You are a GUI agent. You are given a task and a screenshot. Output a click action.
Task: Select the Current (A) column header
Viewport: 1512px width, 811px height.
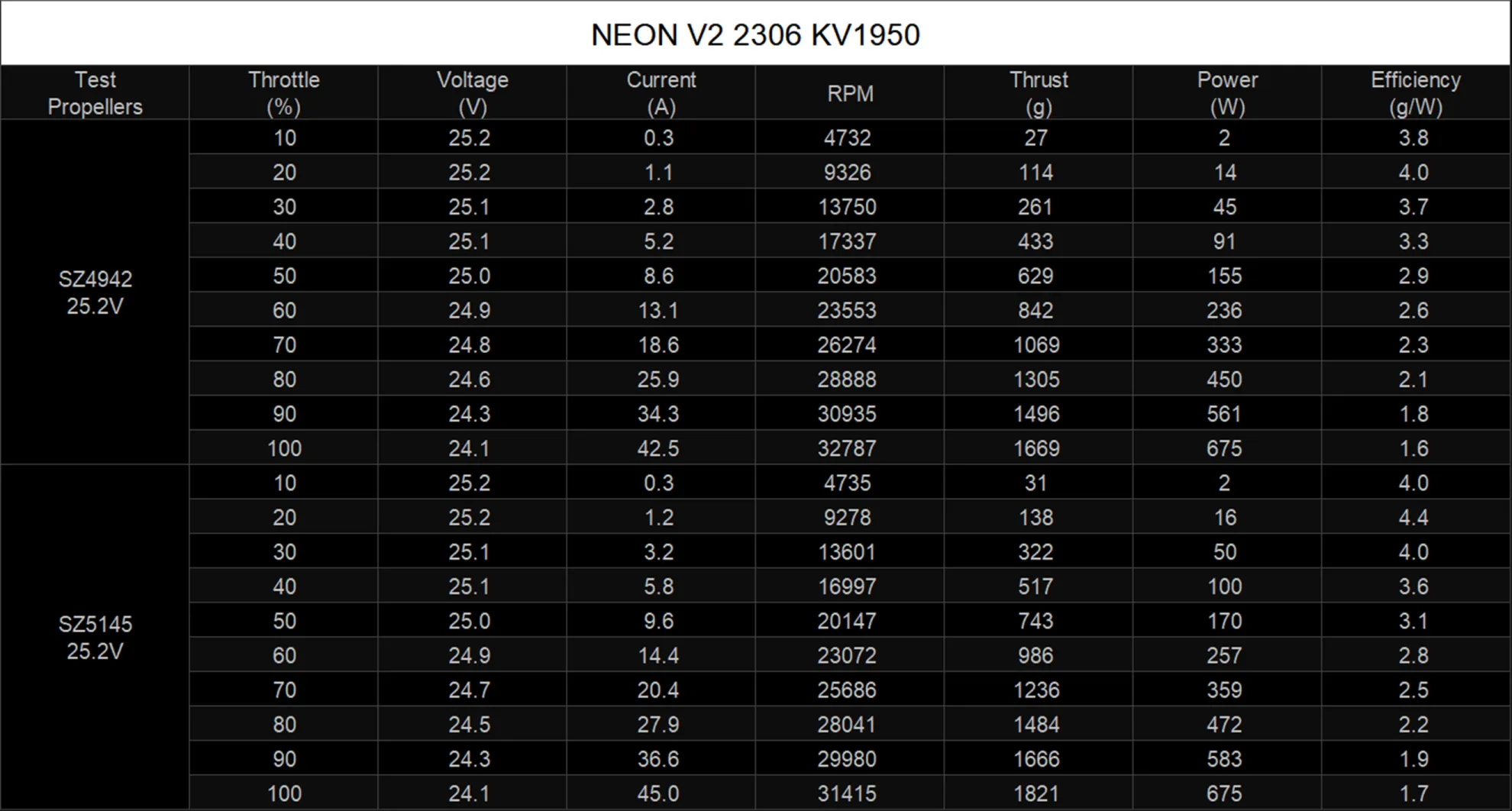(x=661, y=92)
